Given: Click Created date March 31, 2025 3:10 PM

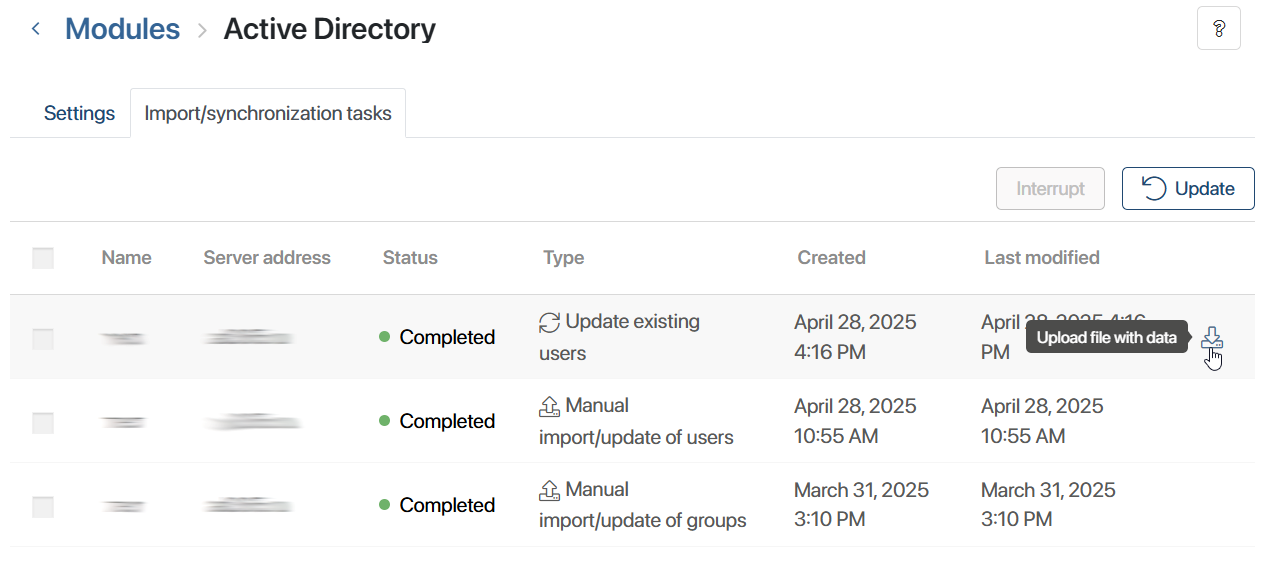Looking at the screenshot, I should 861,505.
